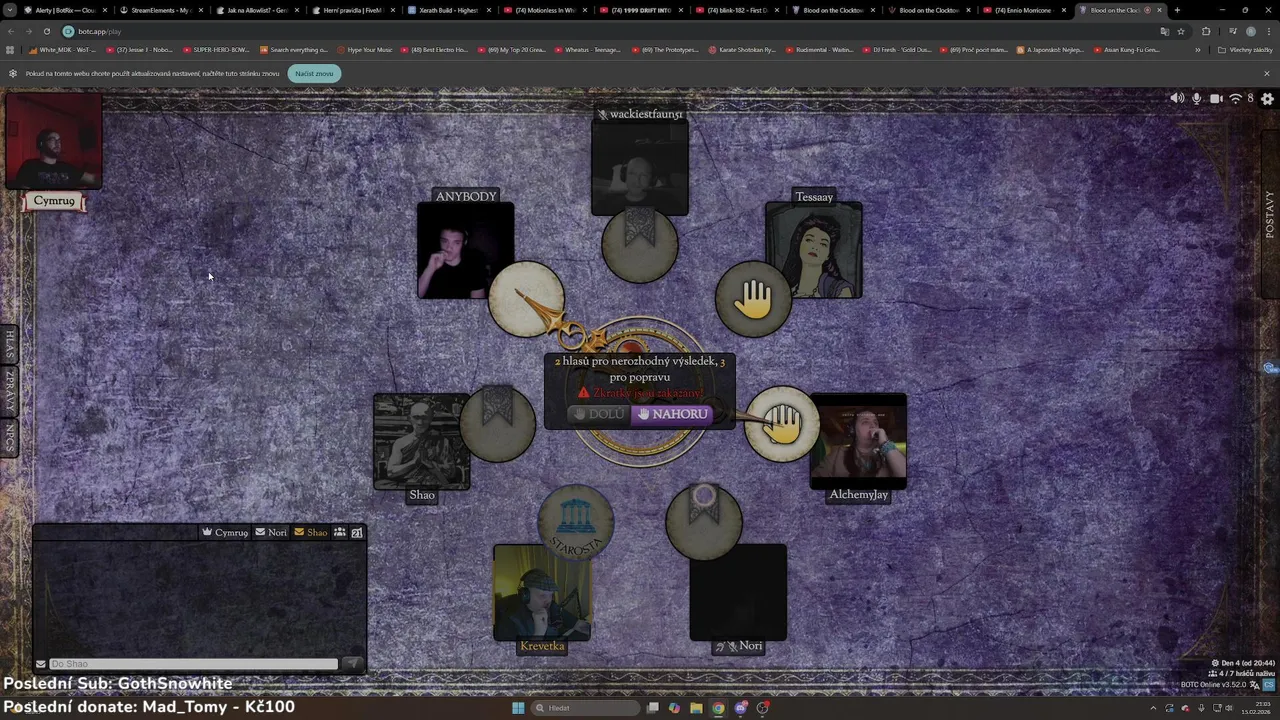Vote NAHORU hand up button

(x=672, y=414)
